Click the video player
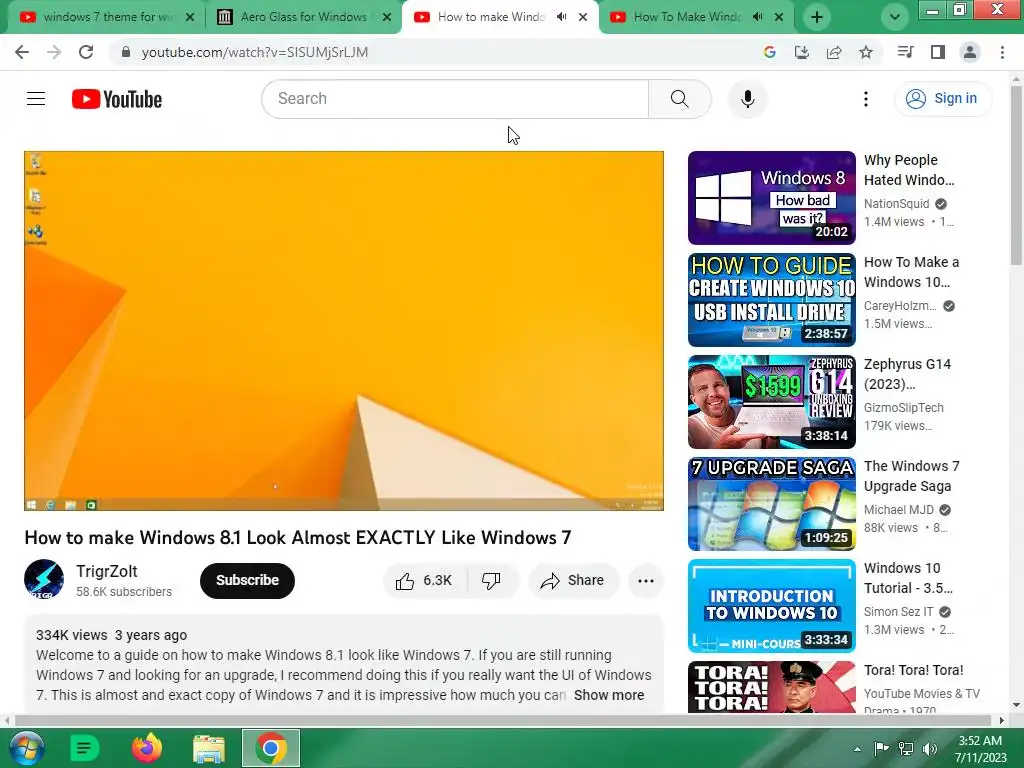Image resolution: width=1024 pixels, height=768 pixels. click(344, 330)
